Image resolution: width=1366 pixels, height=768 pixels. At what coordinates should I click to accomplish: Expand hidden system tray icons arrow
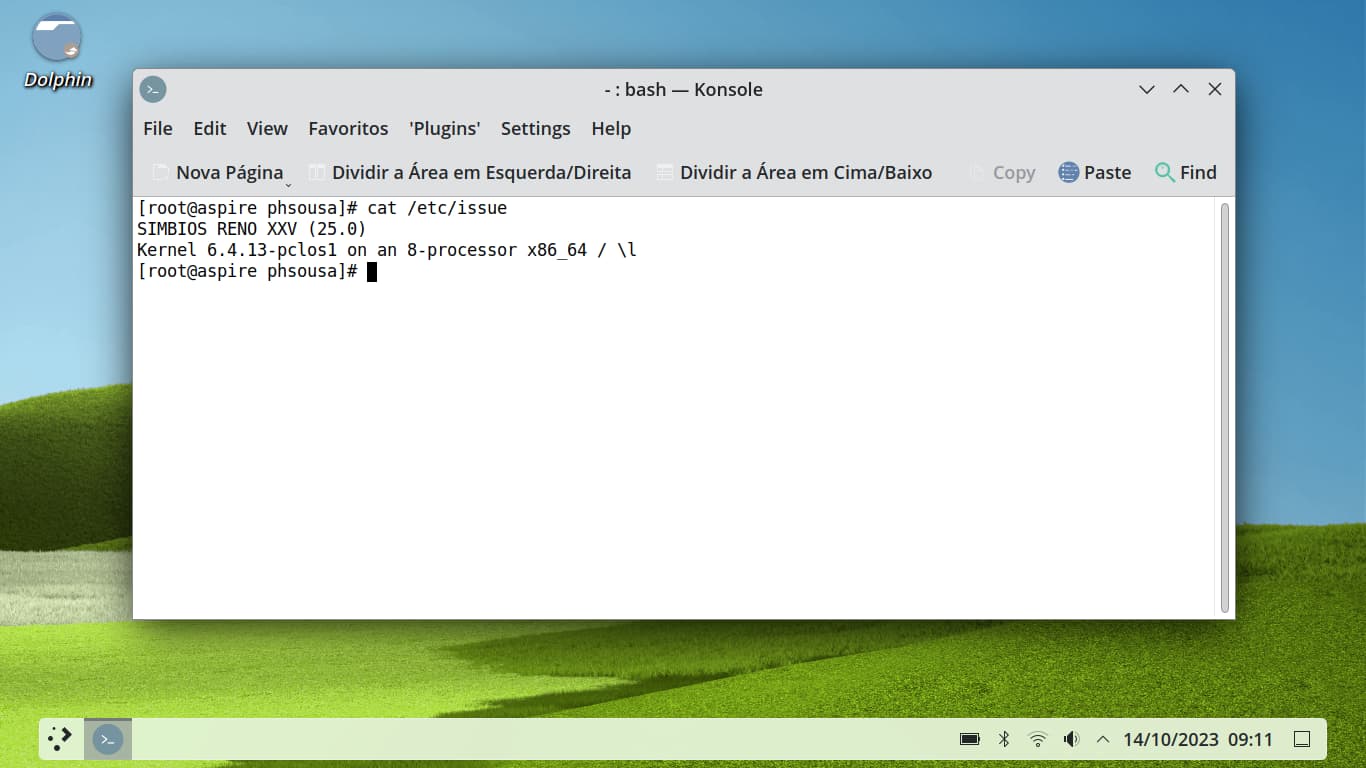(1103, 739)
